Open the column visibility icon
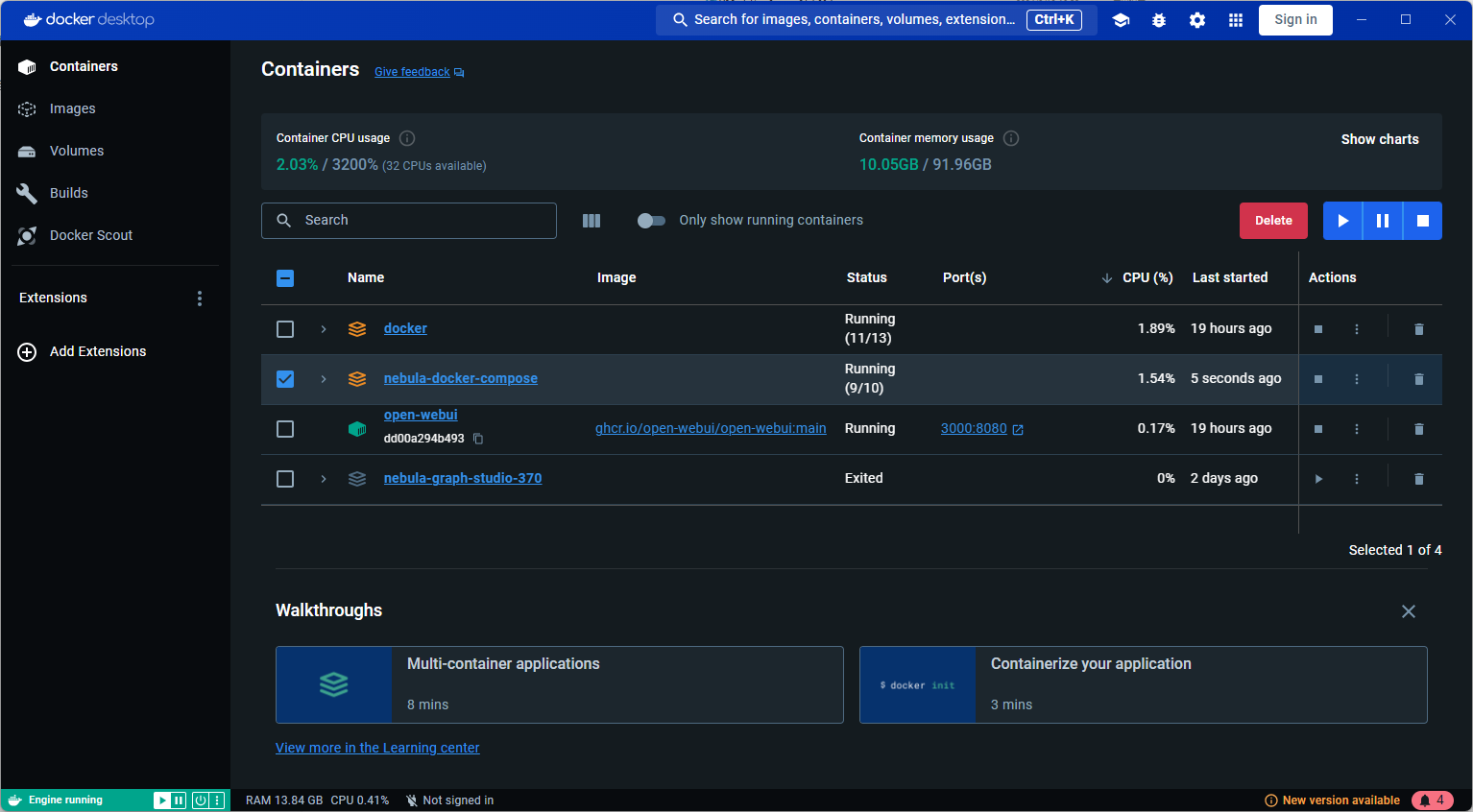This screenshot has height=812, width=1473. 592,221
